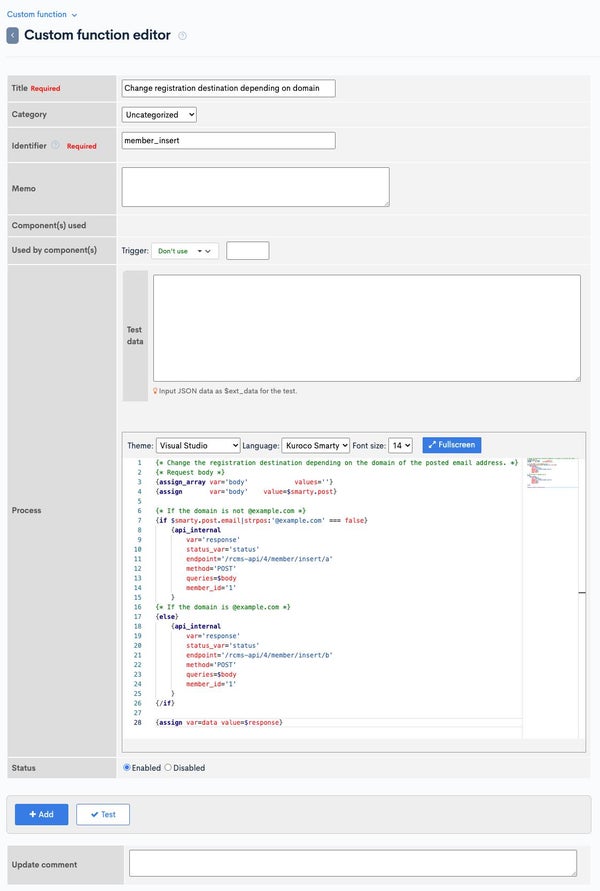Click the Test button
This screenshot has width=600, height=891.
pos(103,814)
